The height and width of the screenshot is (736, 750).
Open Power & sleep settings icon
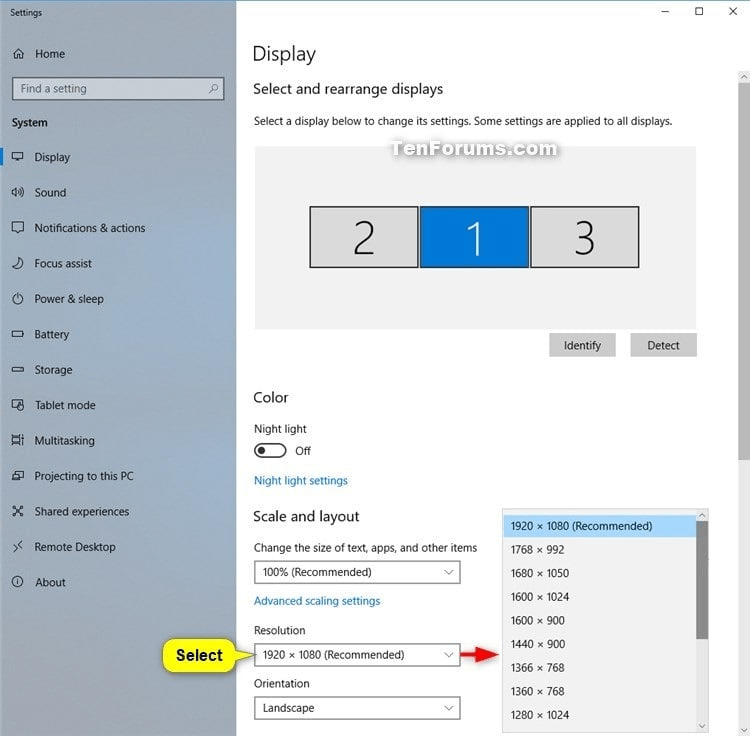pos(17,299)
